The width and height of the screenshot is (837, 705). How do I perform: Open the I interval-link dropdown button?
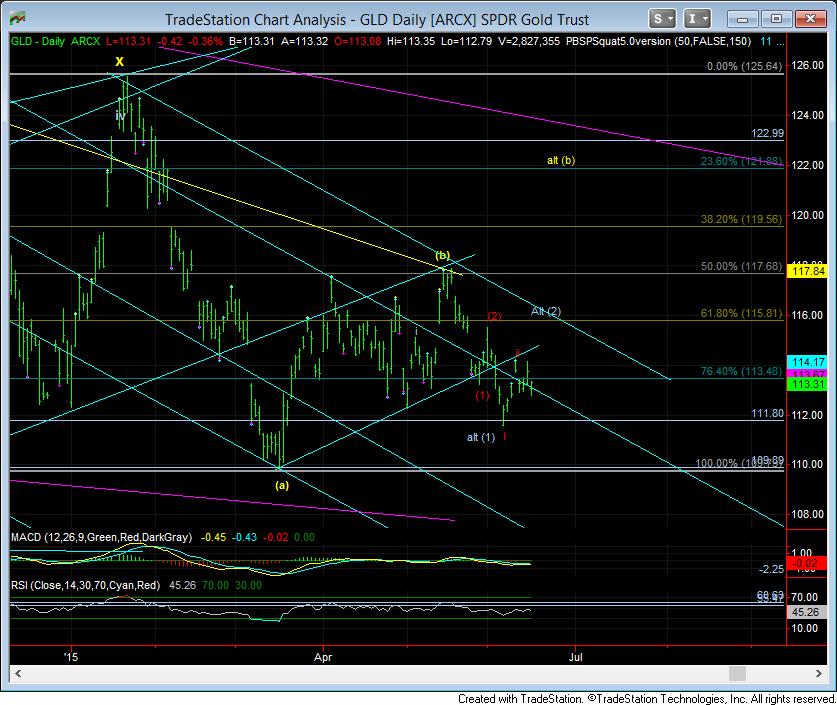click(697, 19)
